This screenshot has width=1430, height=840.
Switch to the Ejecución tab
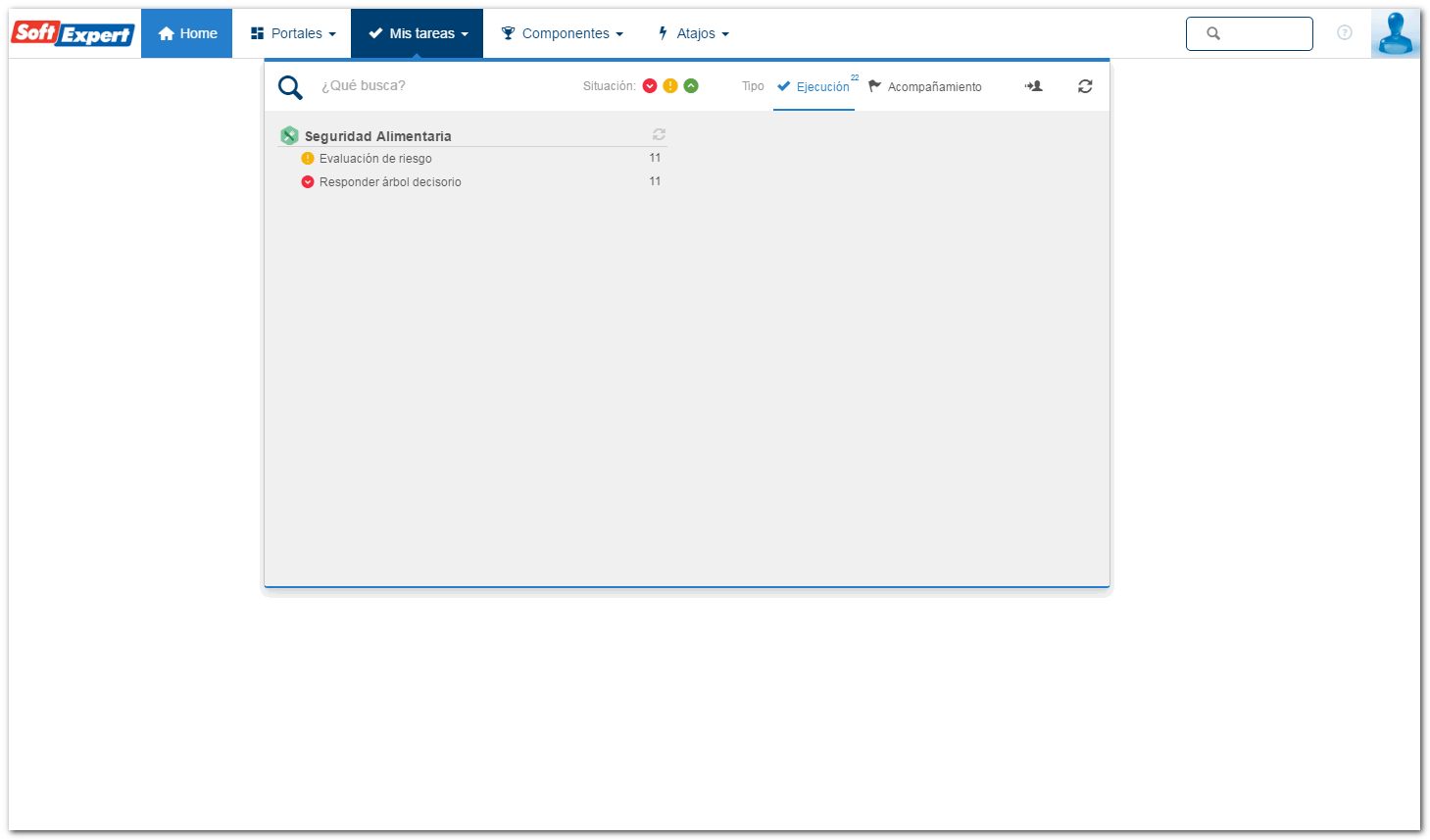[814, 86]
